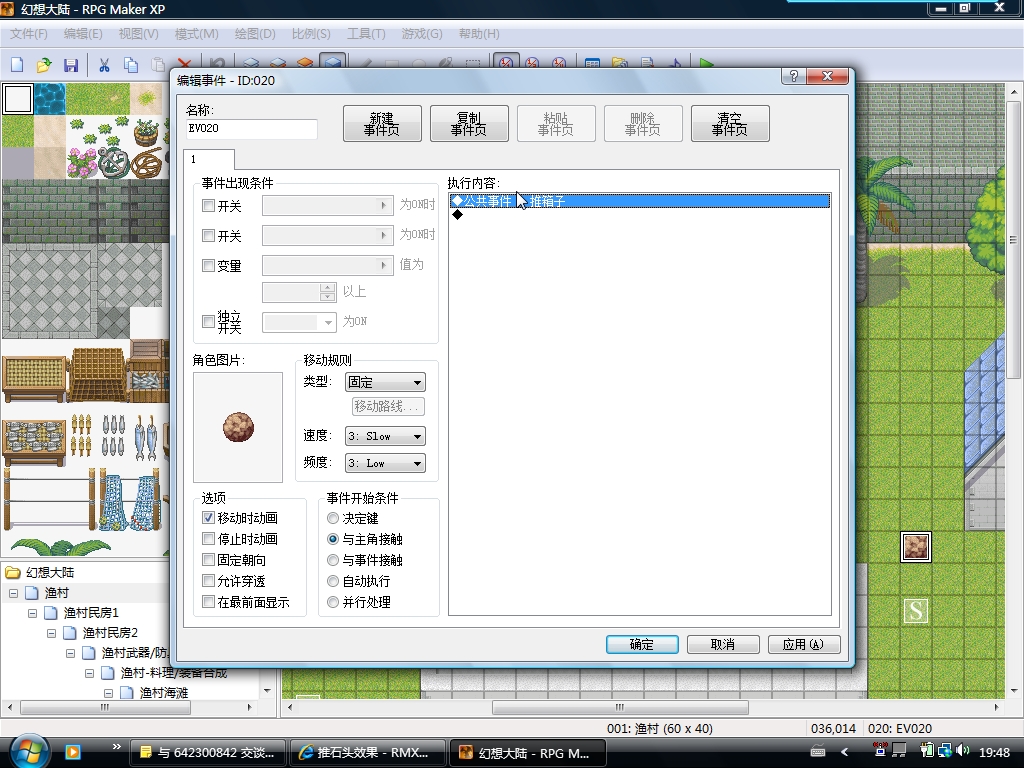Click the help question-mark button of event dialog
Viewport: 1024px width, 768px height.
coord(793,76)
